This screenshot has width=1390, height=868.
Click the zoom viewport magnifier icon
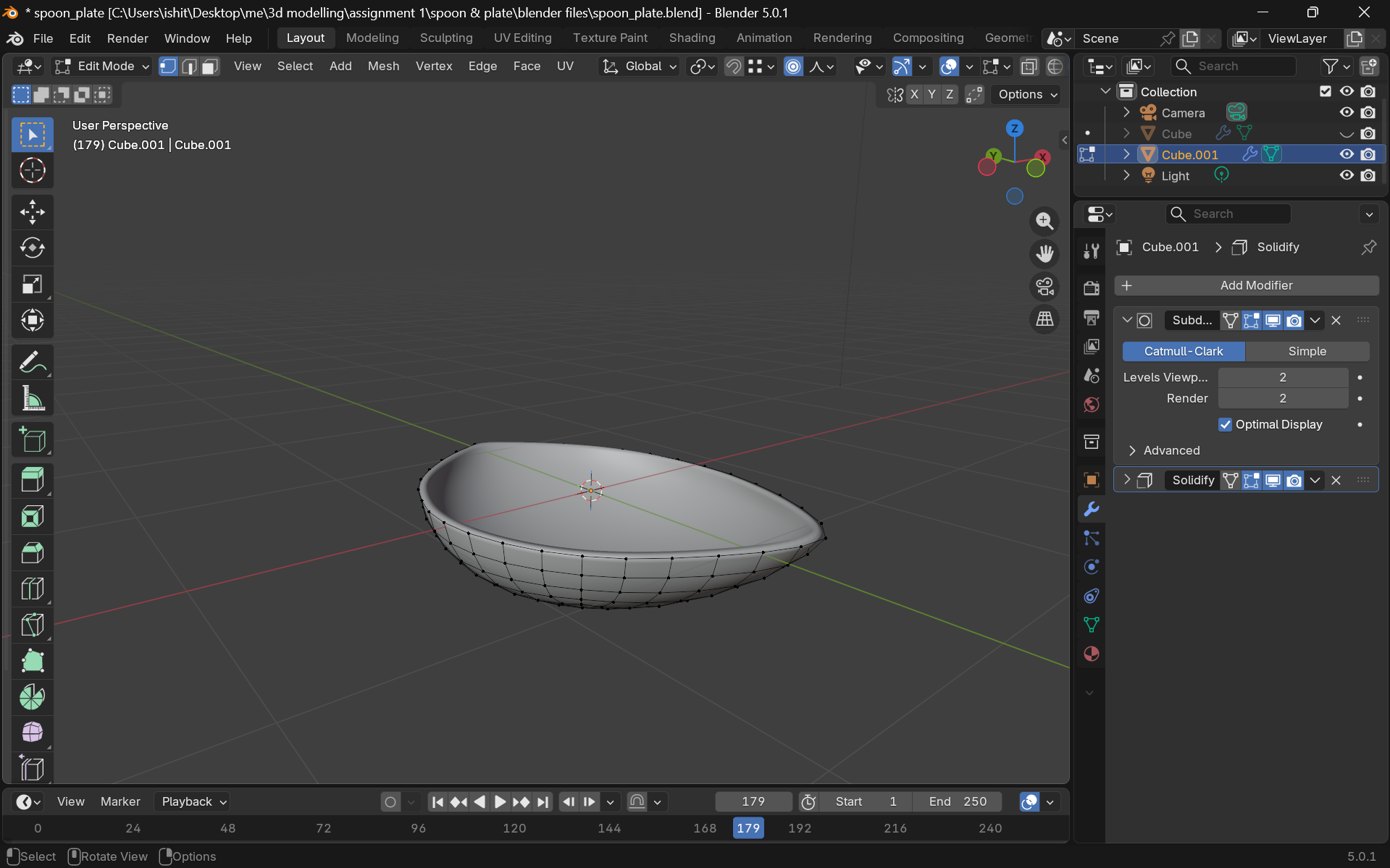[x=1044, y=222]
